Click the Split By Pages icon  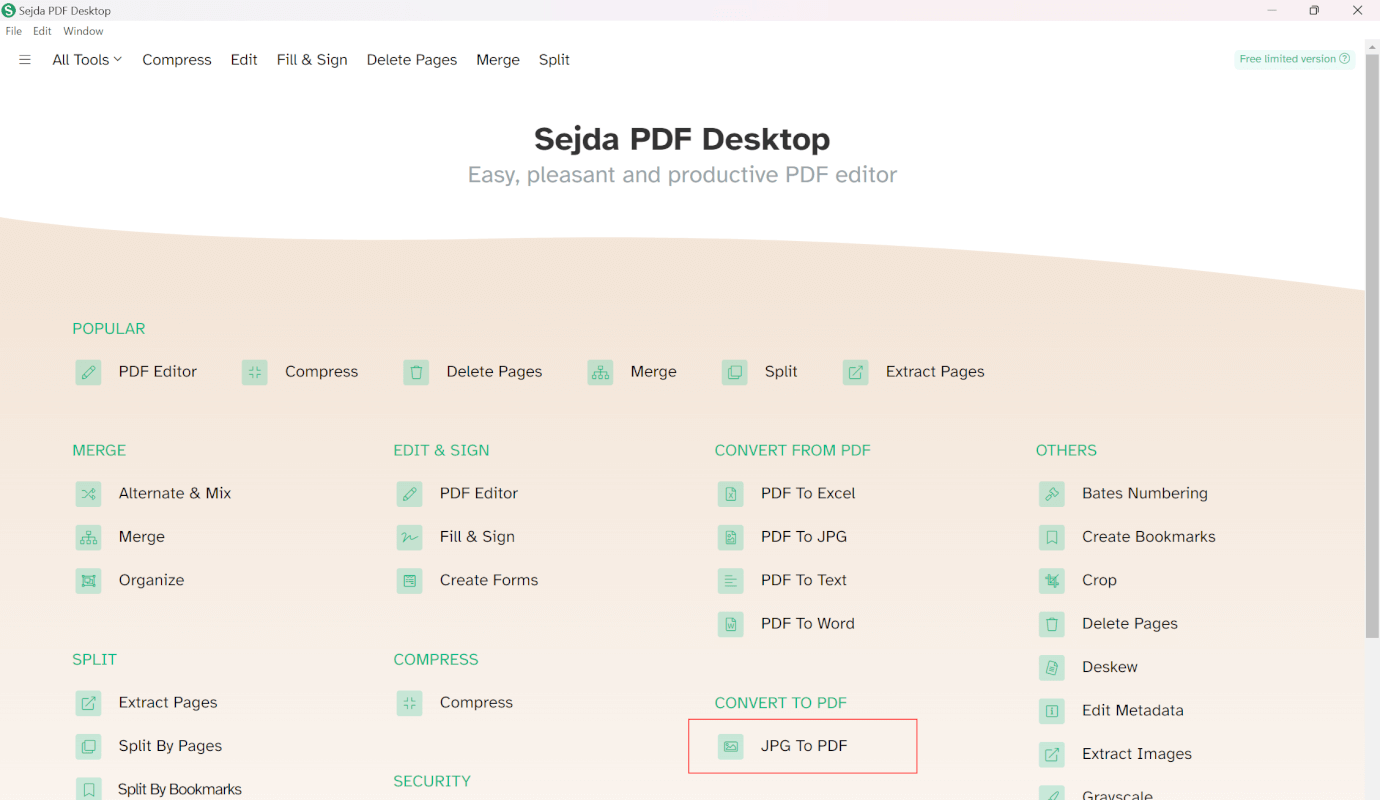click(89, 747)
